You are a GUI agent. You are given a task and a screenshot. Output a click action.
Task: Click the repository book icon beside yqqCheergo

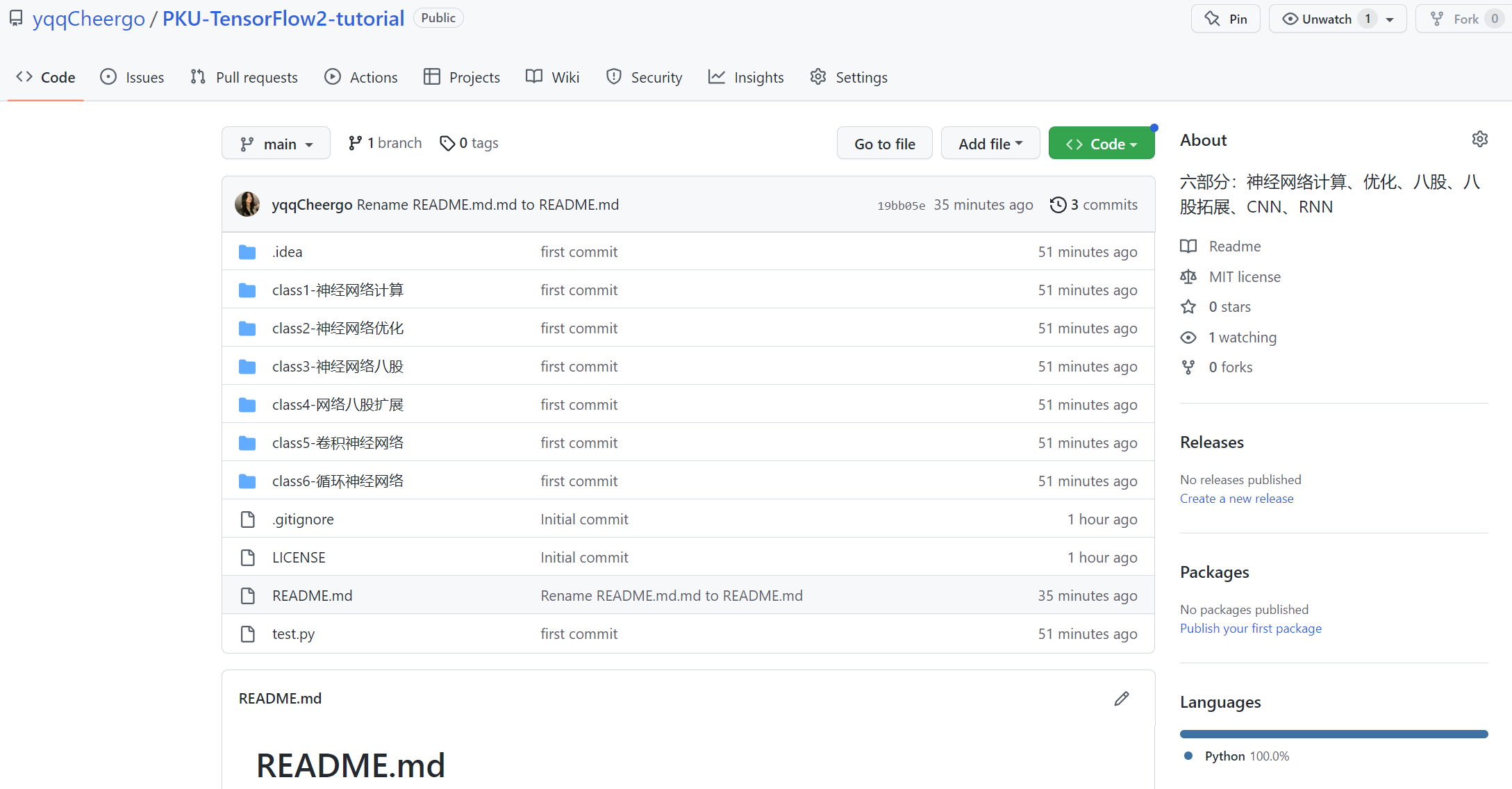tap(16, 18)
